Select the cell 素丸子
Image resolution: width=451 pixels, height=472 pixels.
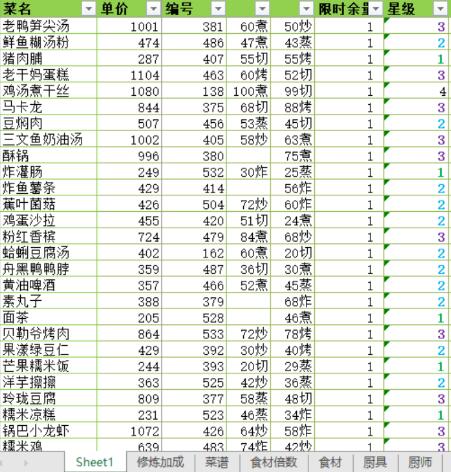[x=48, y=302]
